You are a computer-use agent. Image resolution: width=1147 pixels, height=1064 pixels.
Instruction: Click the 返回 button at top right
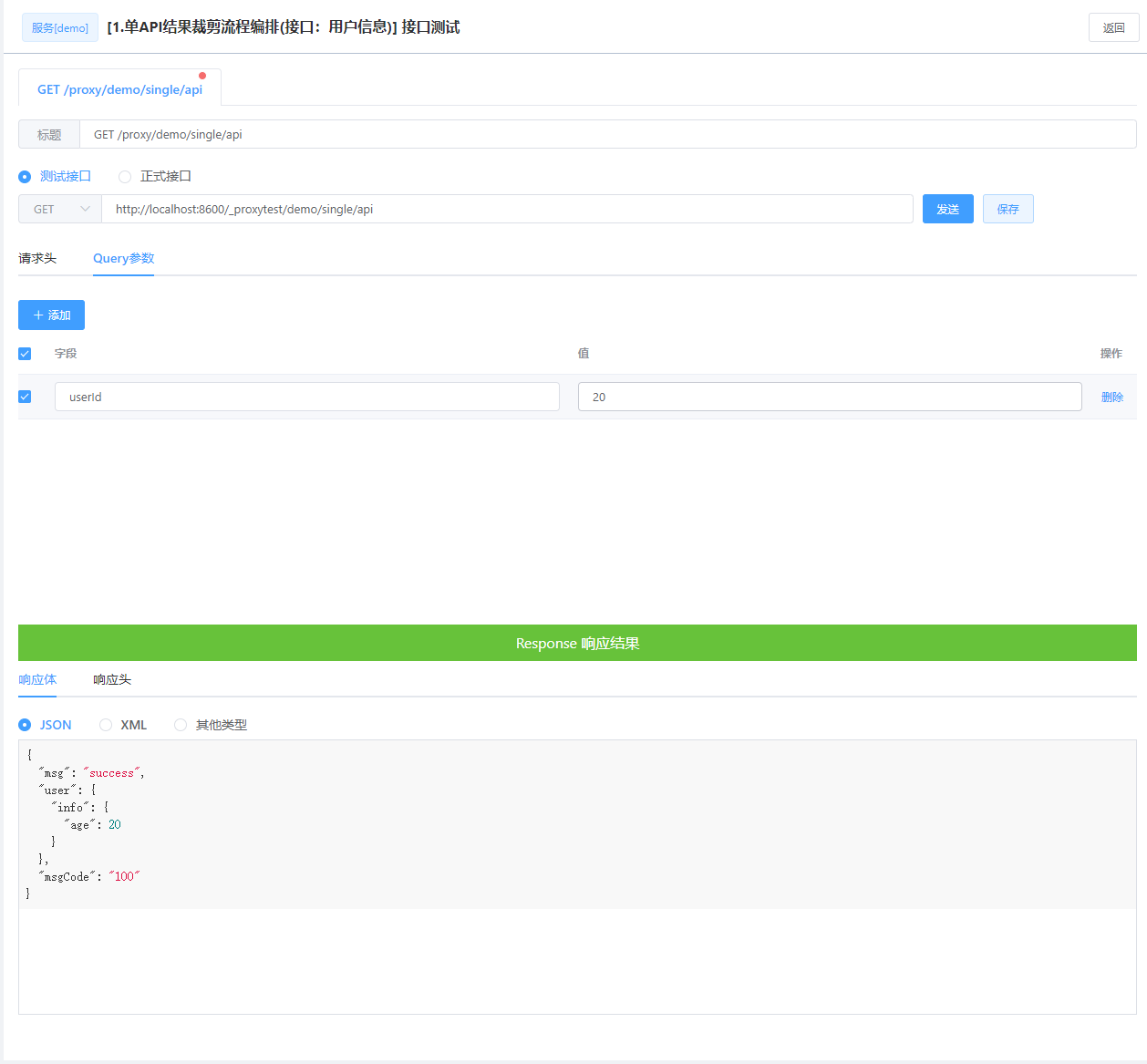tap(1113, 27)
